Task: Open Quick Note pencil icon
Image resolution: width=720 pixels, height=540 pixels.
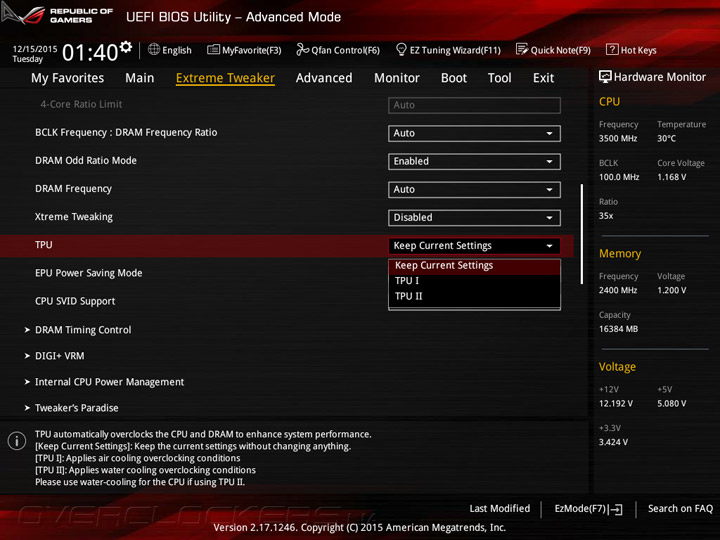Action: tap(522, 49)
